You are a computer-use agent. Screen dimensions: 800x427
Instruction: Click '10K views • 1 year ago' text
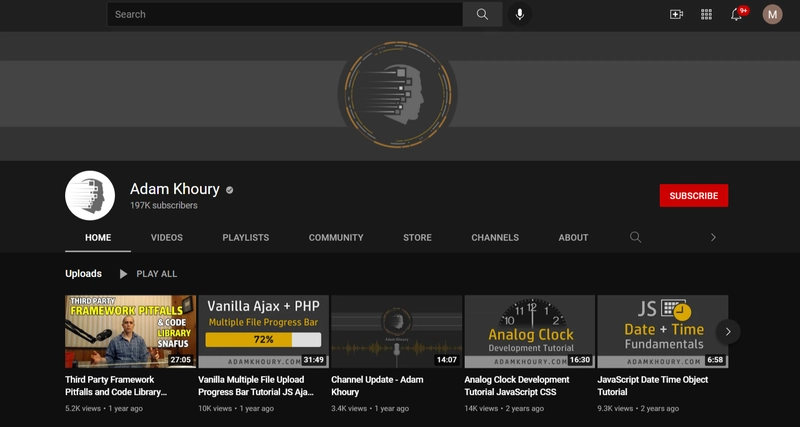(x=236, y=409)
